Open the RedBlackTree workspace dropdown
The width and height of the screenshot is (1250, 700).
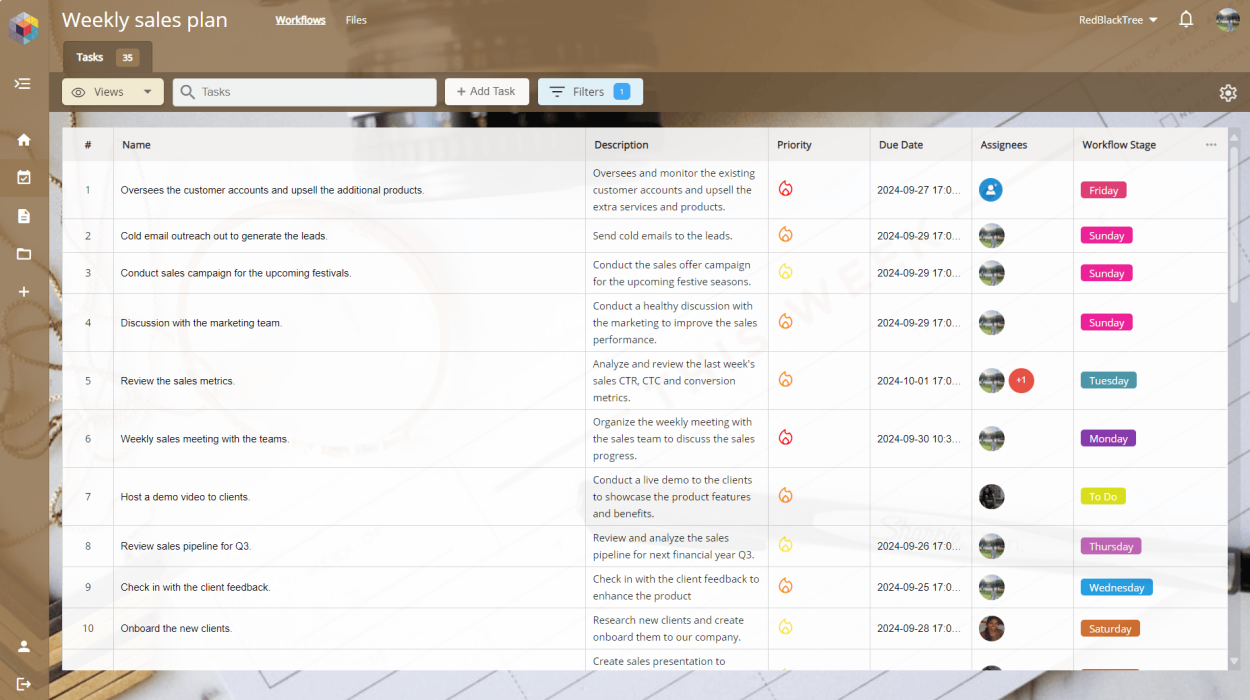pos(1117,18)
